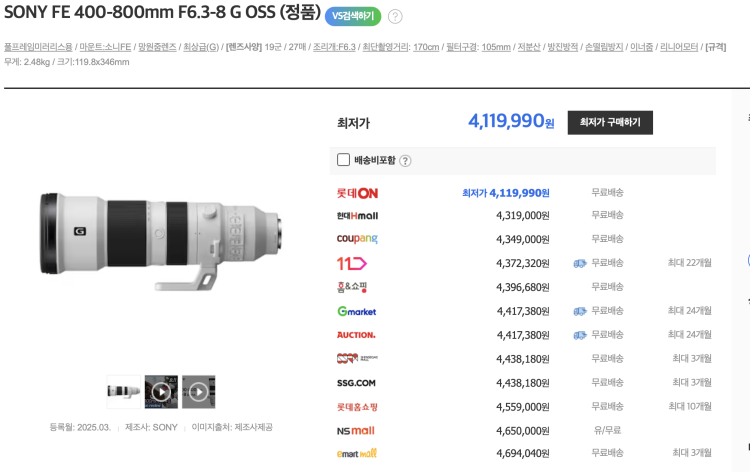This screenshot has height=472, width=750.
Task: Click the SSG.COM price 4,438,180원
Action: (x=523, y=383)
